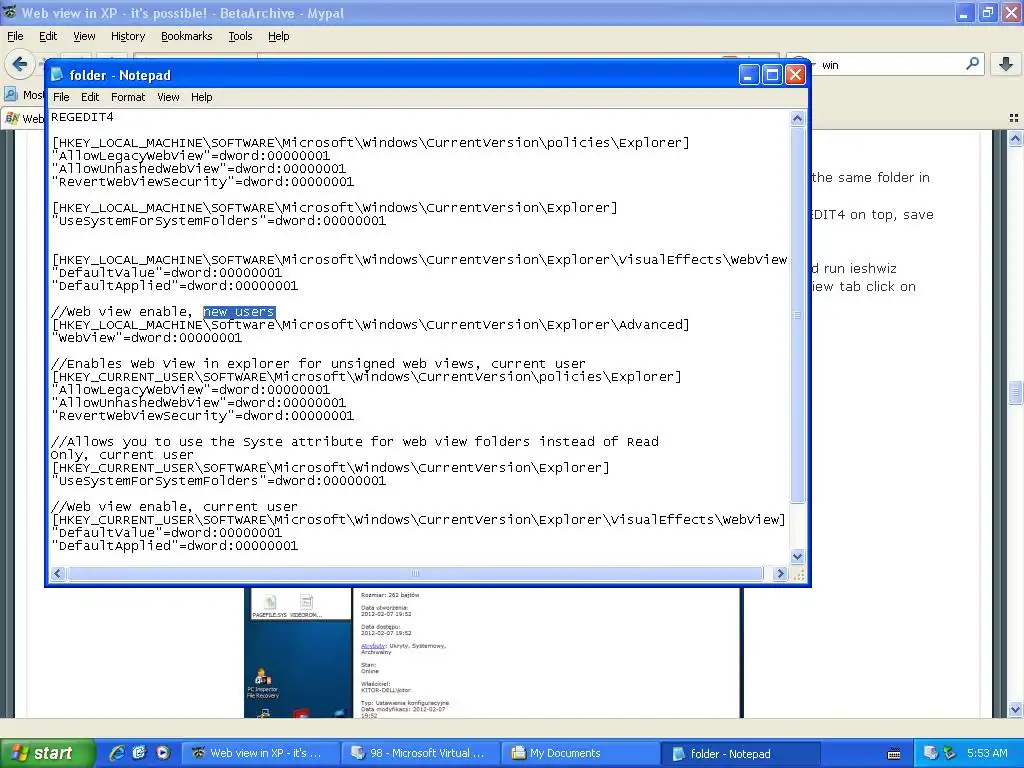
Task: Click first "UseSystemForSystemFolders" line
Action: click(x=219, y=221)
